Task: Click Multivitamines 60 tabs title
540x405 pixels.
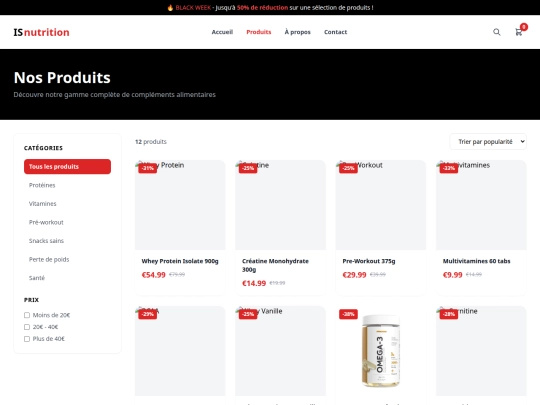Action: pyautogui.click(x=477, y=261)
